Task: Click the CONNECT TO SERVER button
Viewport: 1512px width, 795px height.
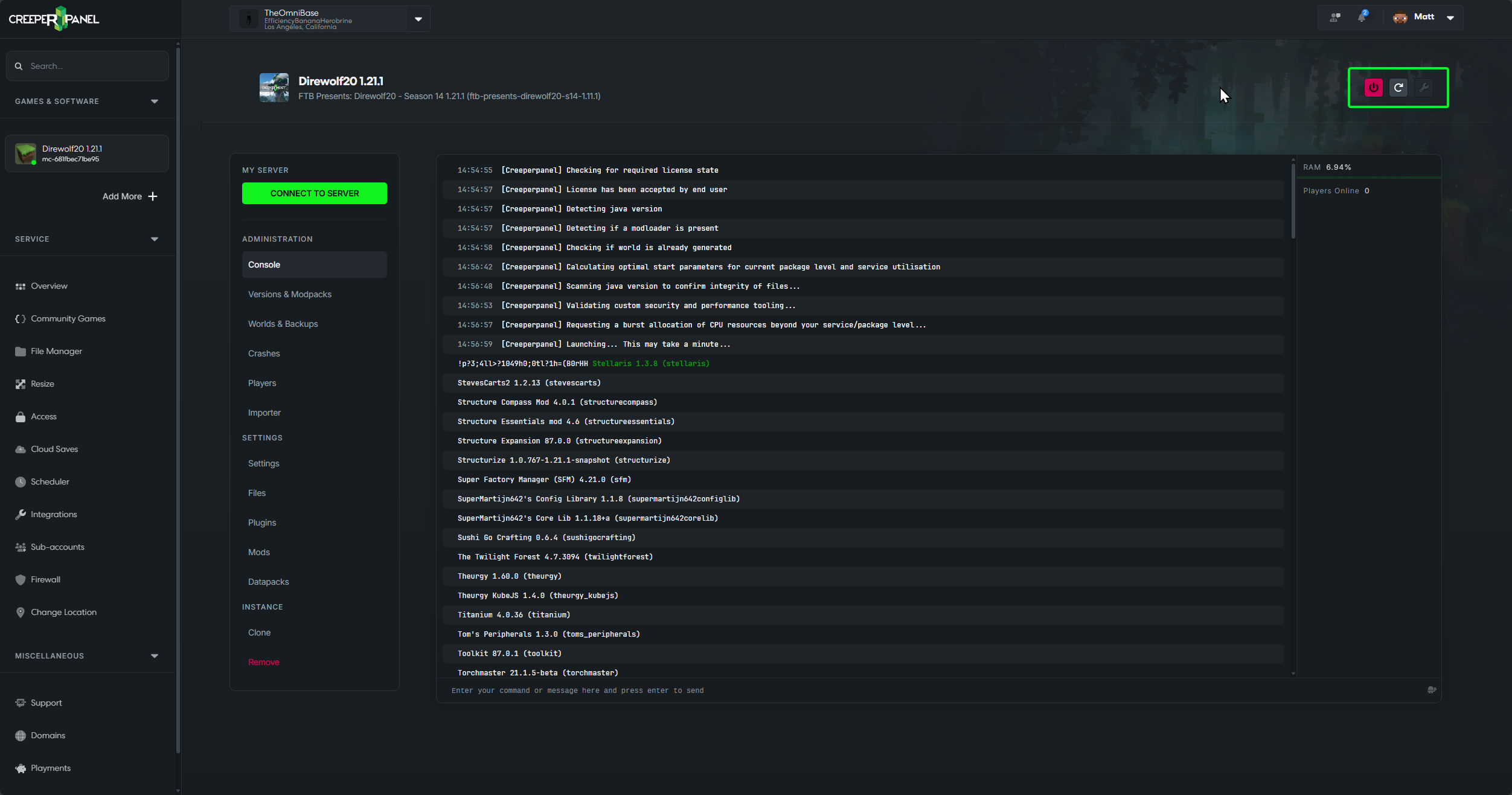Action: [x=314, y=193]
